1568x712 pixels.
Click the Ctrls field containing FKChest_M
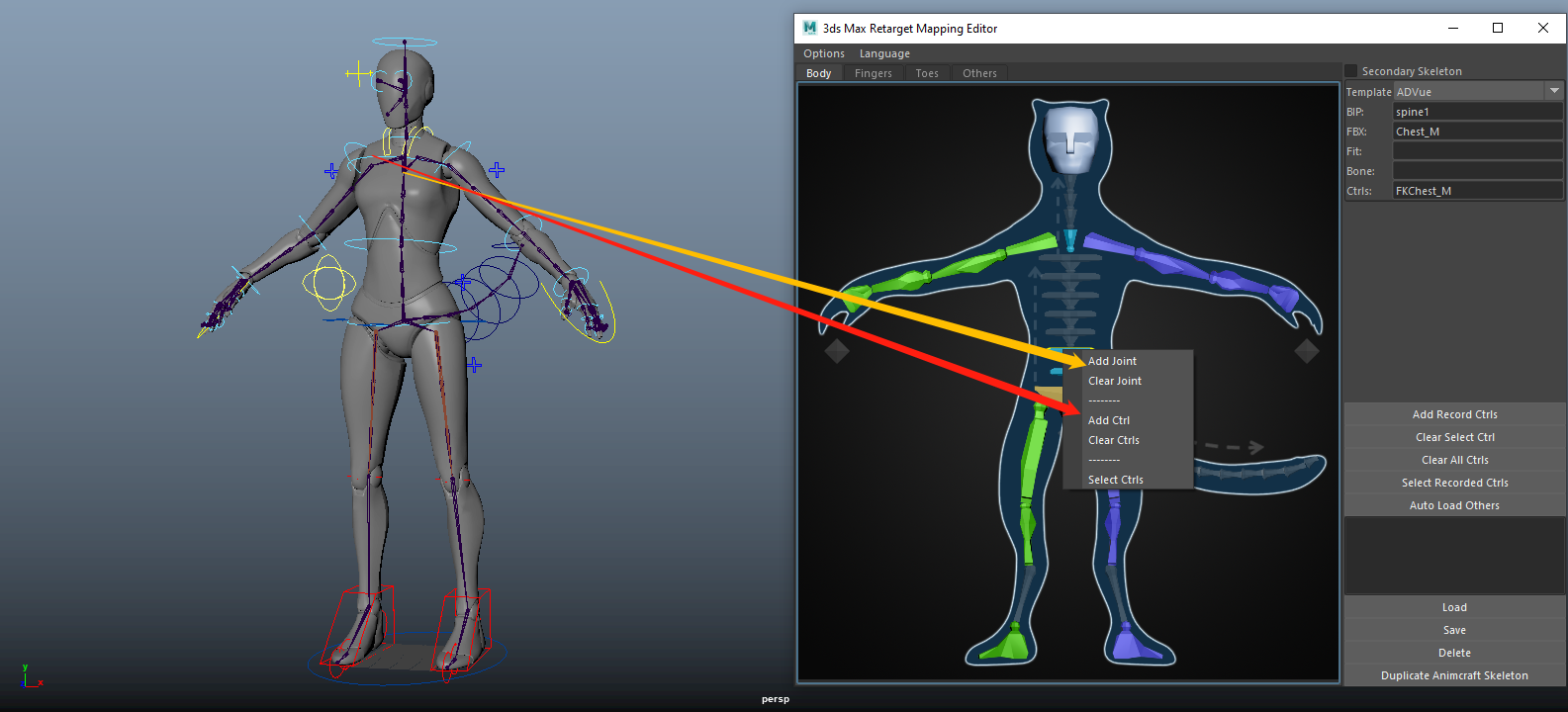[x=1478, y=191]
